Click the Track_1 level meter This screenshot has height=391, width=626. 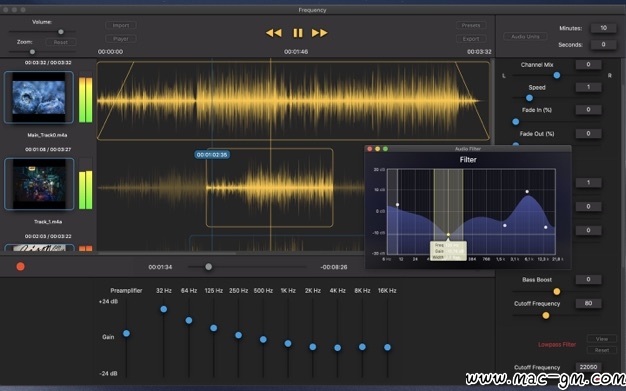(x=85, y=184)
